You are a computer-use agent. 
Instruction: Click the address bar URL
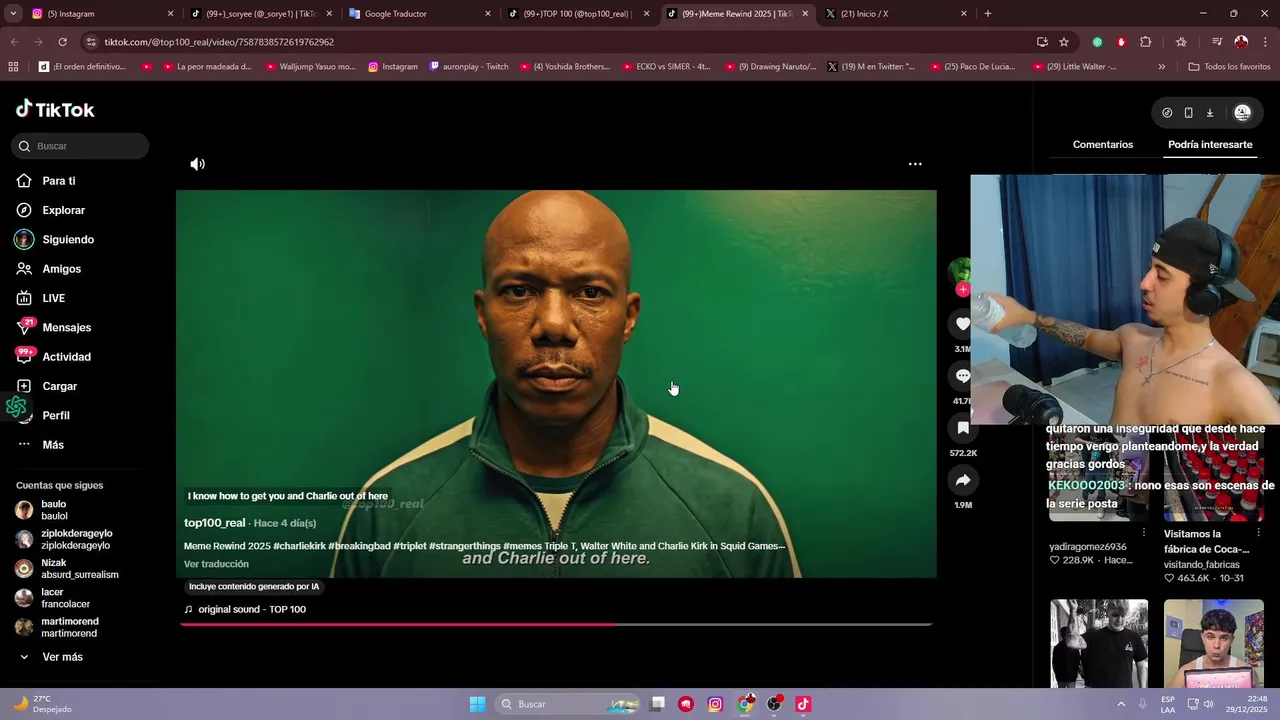click(x=219, y=42)
